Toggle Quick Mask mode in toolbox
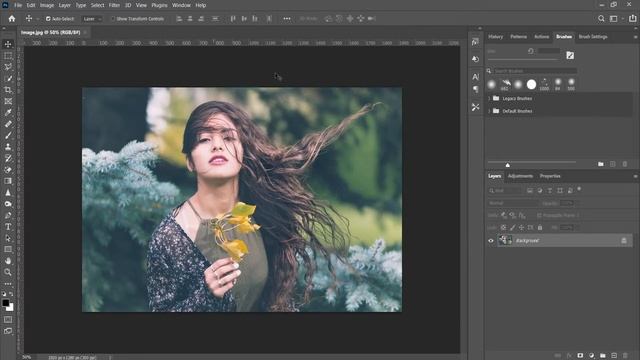This screenshot has height=360, width=640. (x=8, y=320)
